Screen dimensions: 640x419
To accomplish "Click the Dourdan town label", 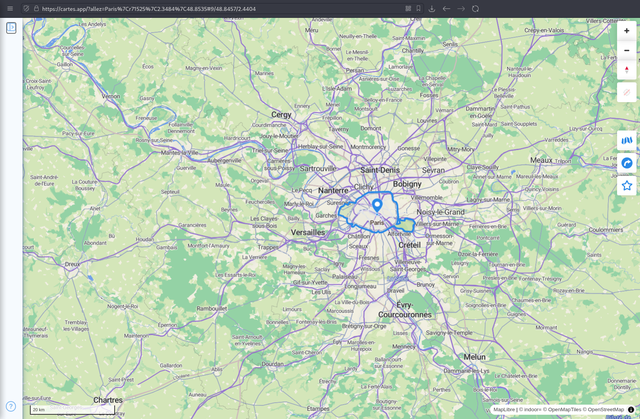I will (273, 364).
